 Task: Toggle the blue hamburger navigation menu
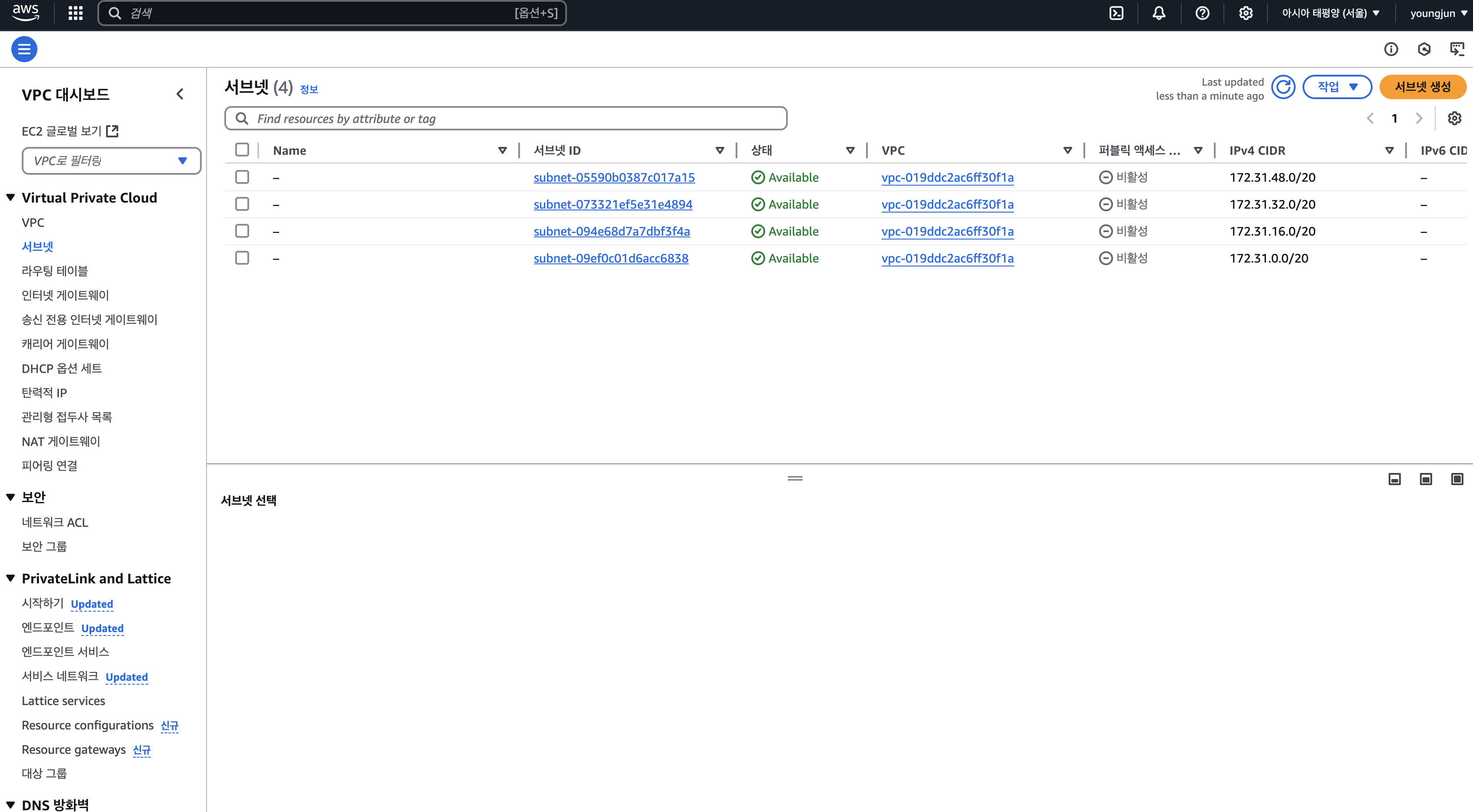[x=24, y=49]
